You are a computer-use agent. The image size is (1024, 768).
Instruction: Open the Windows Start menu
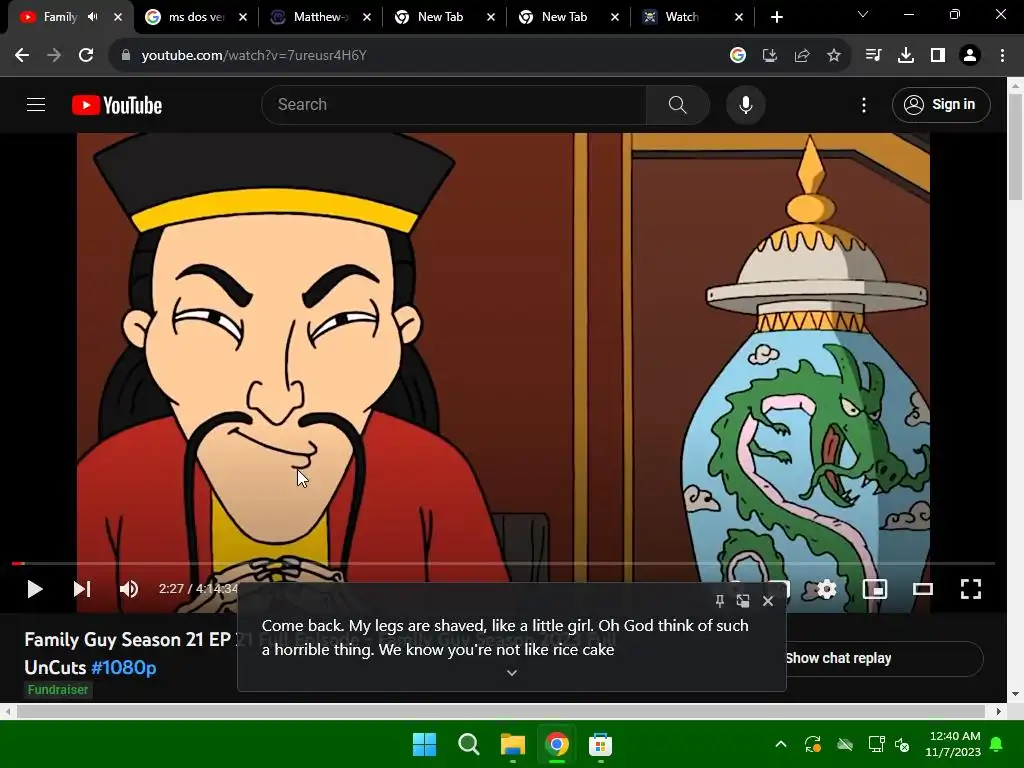point(424,744)
